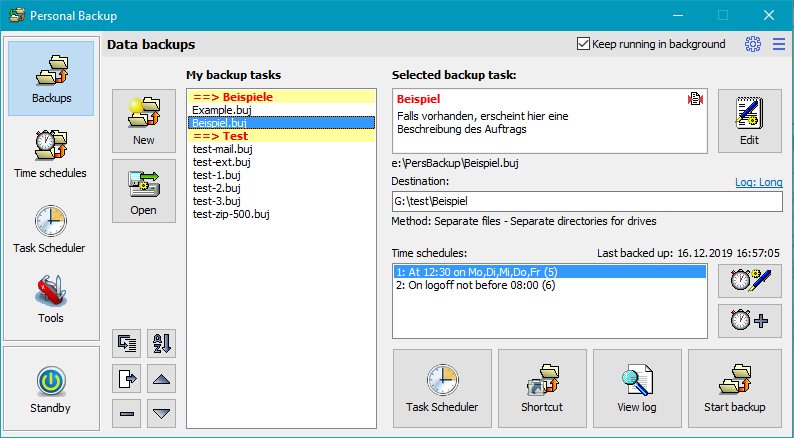Open the hamburger main menu
This screenshot has height=438, width=794.
coord(779,44)
